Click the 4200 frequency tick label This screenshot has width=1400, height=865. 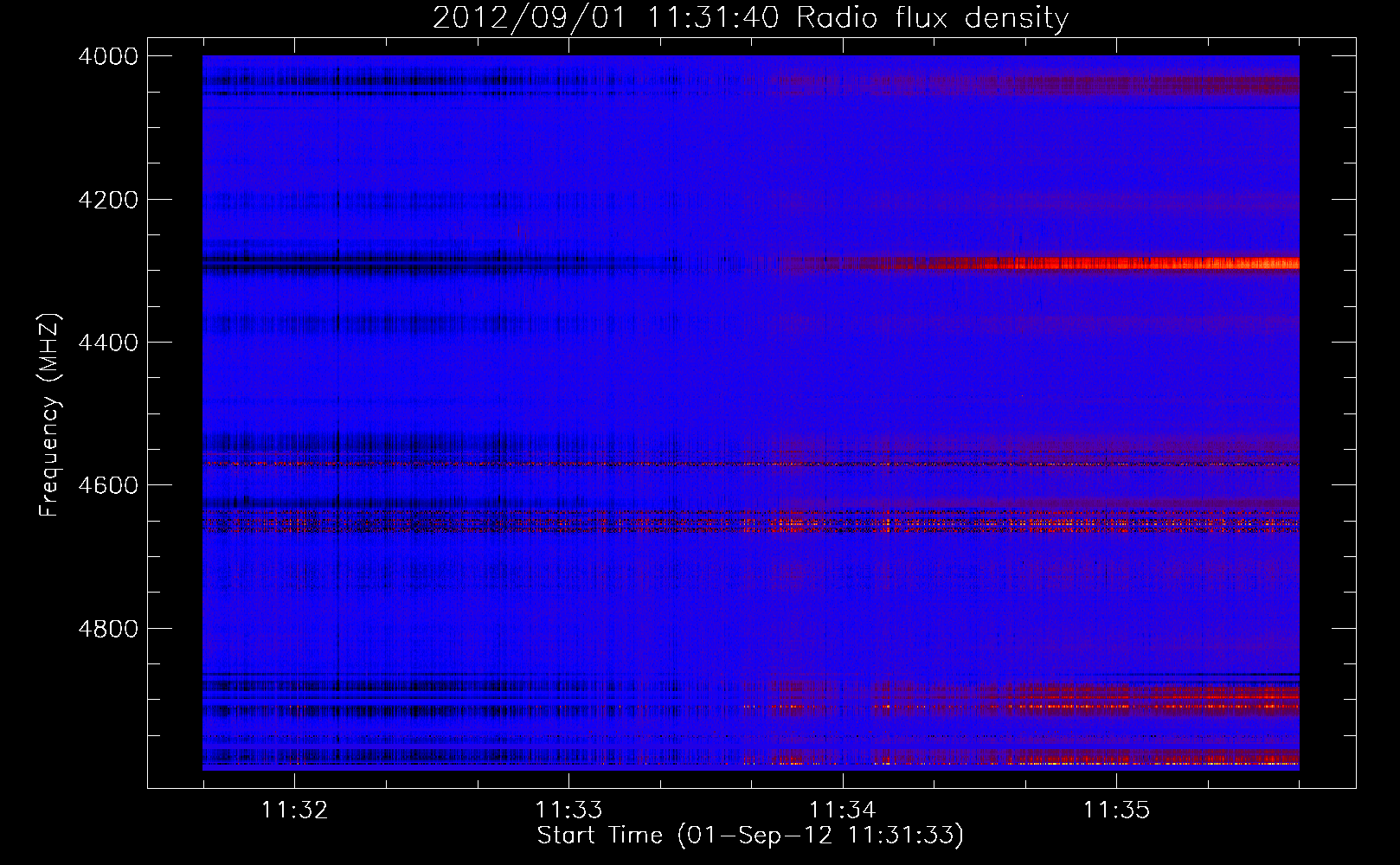point(108,200)
